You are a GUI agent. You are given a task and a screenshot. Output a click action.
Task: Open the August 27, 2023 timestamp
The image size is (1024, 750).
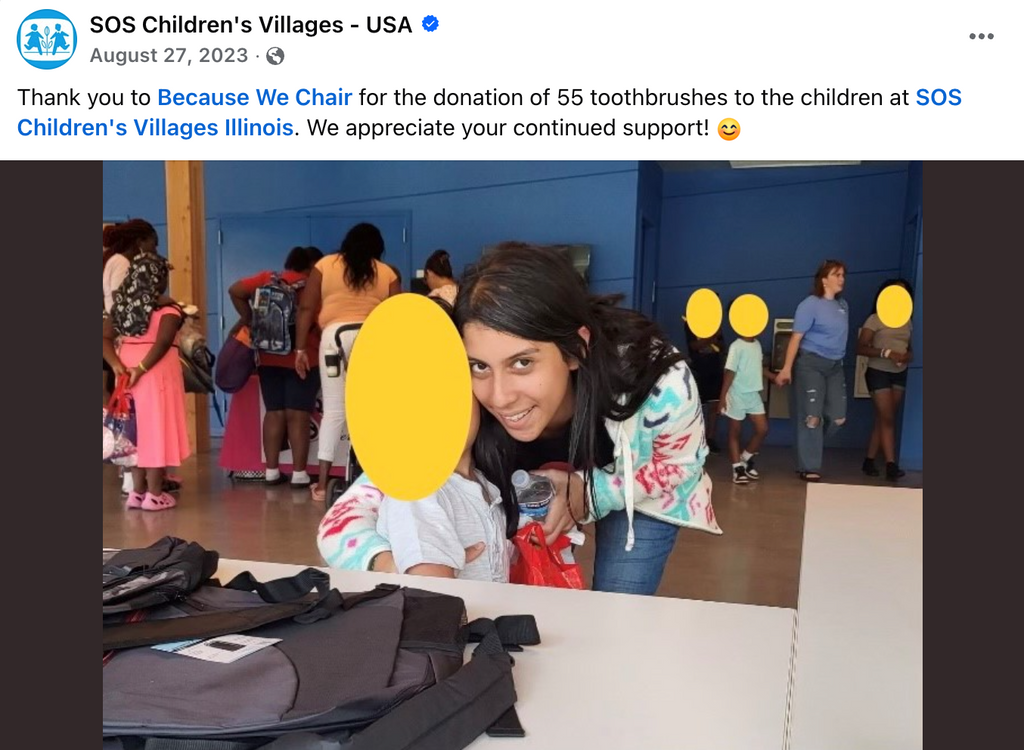pos(168,56)
